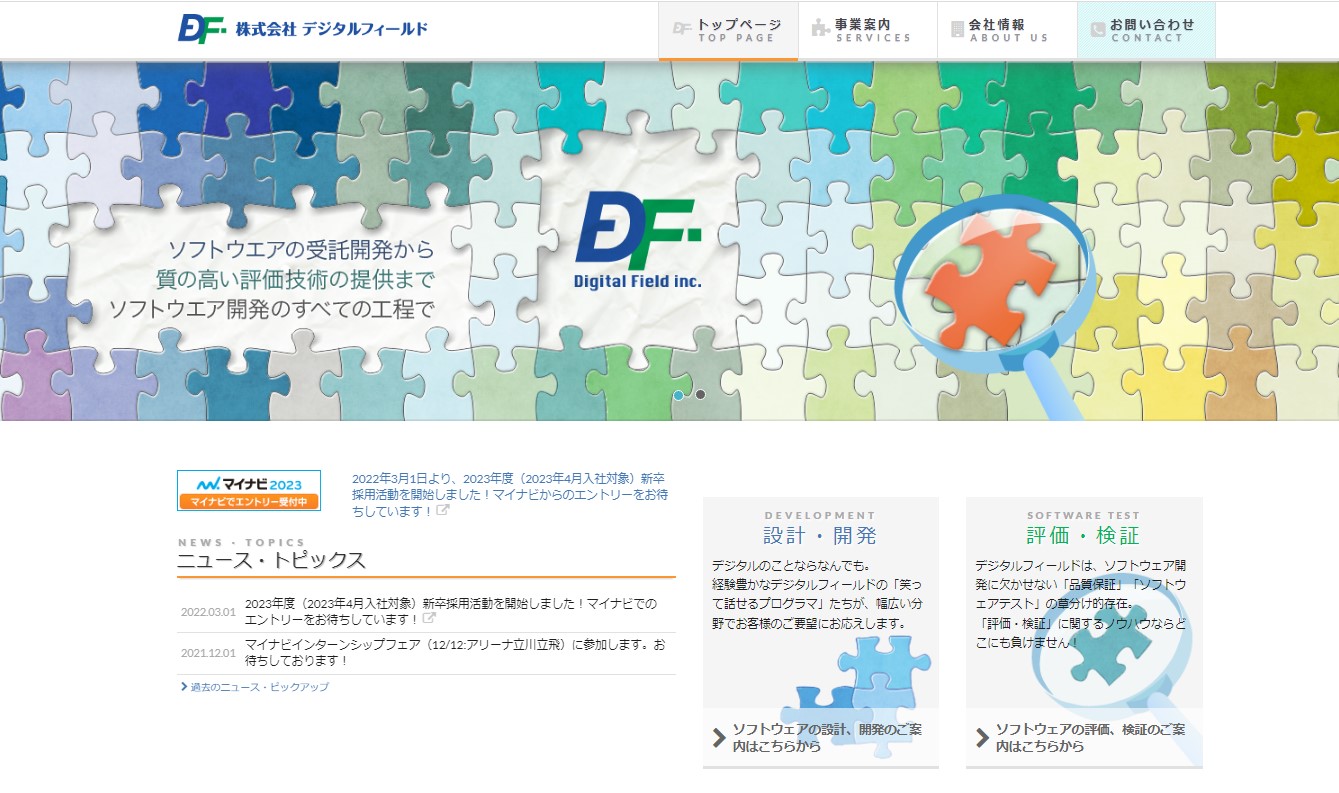Click external link icon in 2022.03.01 news item

coord(429,619)
